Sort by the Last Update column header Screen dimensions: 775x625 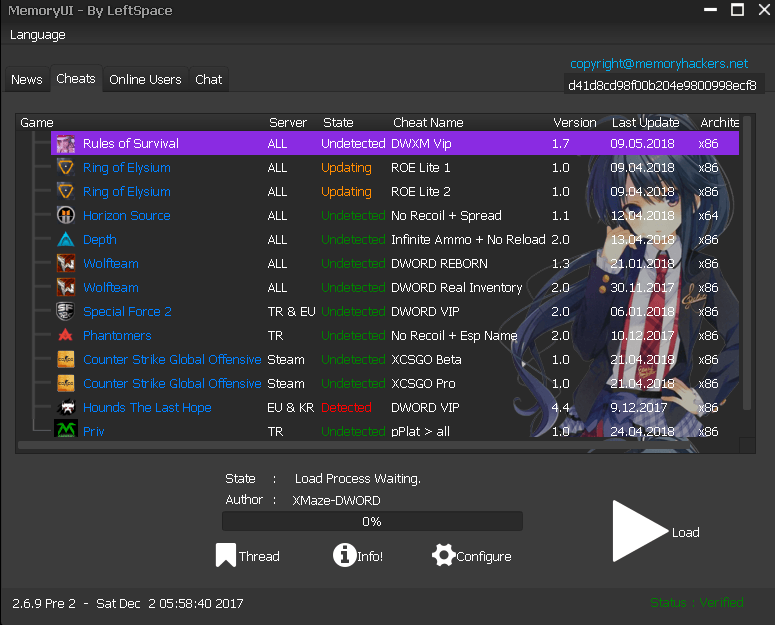pyautogui.click(x=646, y=123)
